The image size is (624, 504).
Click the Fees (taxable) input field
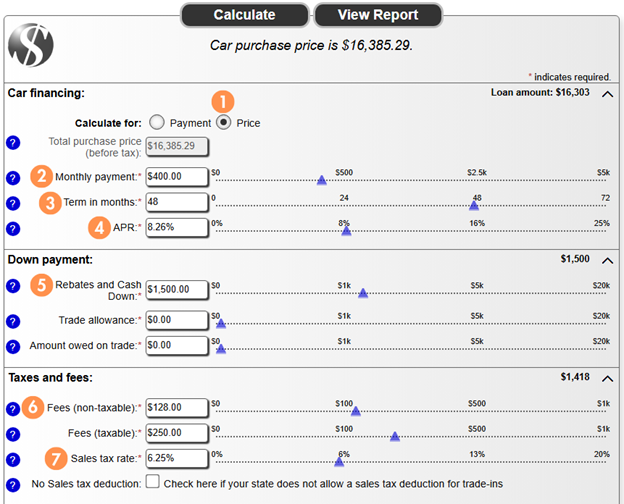coord(176,433)
